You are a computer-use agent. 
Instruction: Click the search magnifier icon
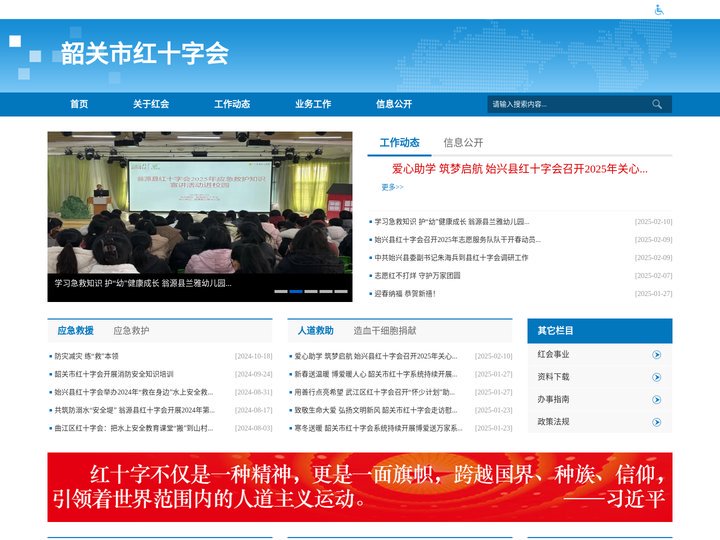coord(657,104)
